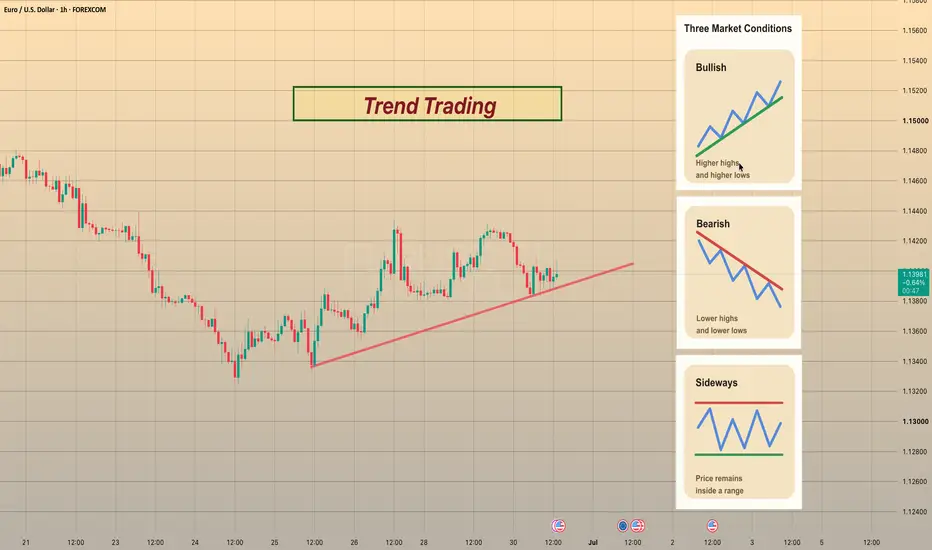The height and width of the screenshot is (550, 932).
Task: Click the 25 date label on time axis
Action: [x=275, y=542]
